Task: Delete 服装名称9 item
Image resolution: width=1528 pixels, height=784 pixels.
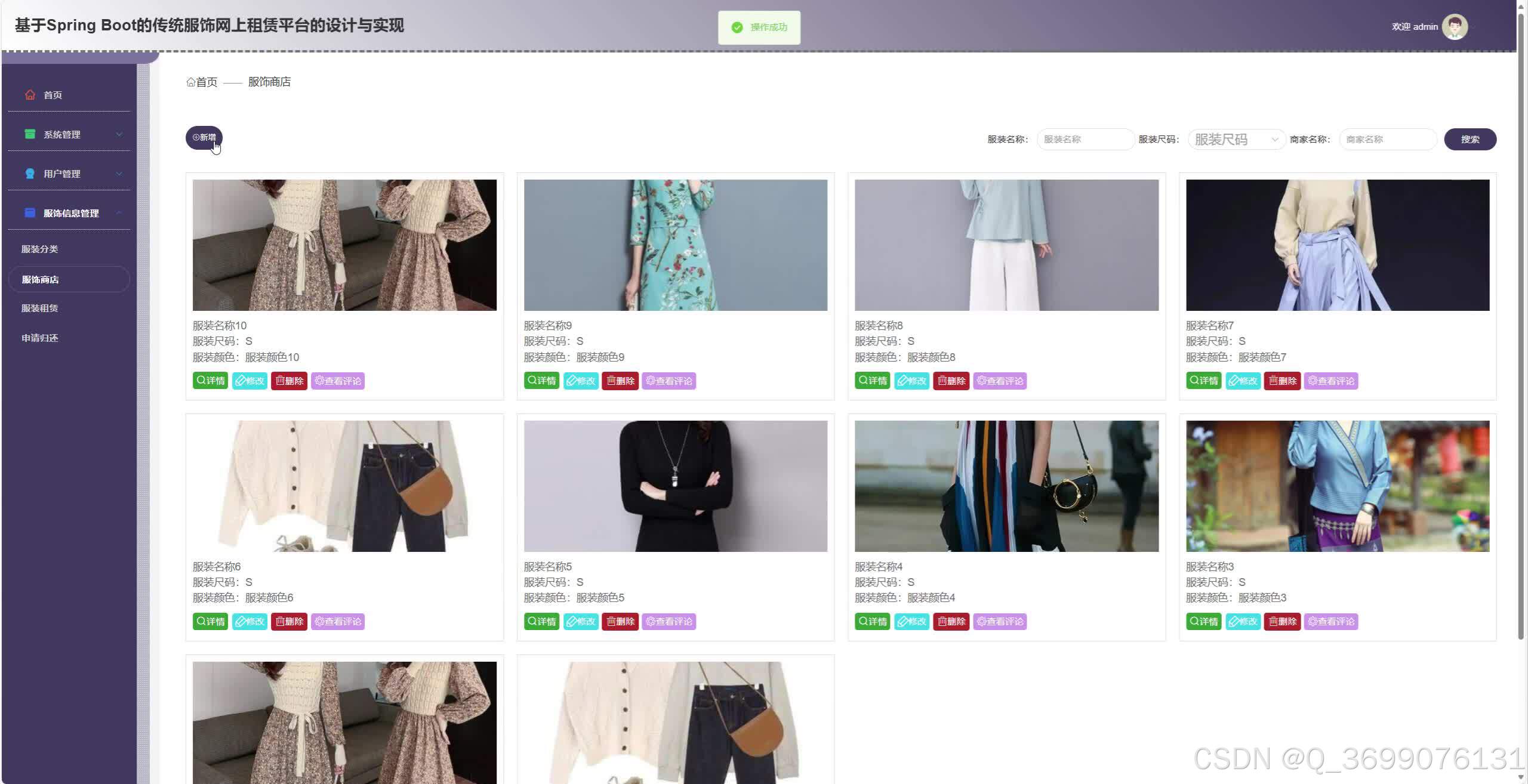Action: pos(620,381)
